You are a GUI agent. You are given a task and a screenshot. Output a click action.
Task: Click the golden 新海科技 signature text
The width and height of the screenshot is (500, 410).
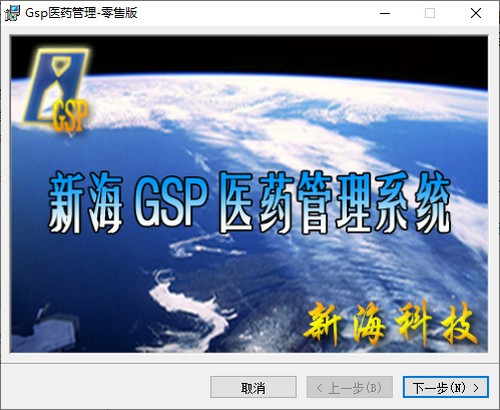(391, 323)
